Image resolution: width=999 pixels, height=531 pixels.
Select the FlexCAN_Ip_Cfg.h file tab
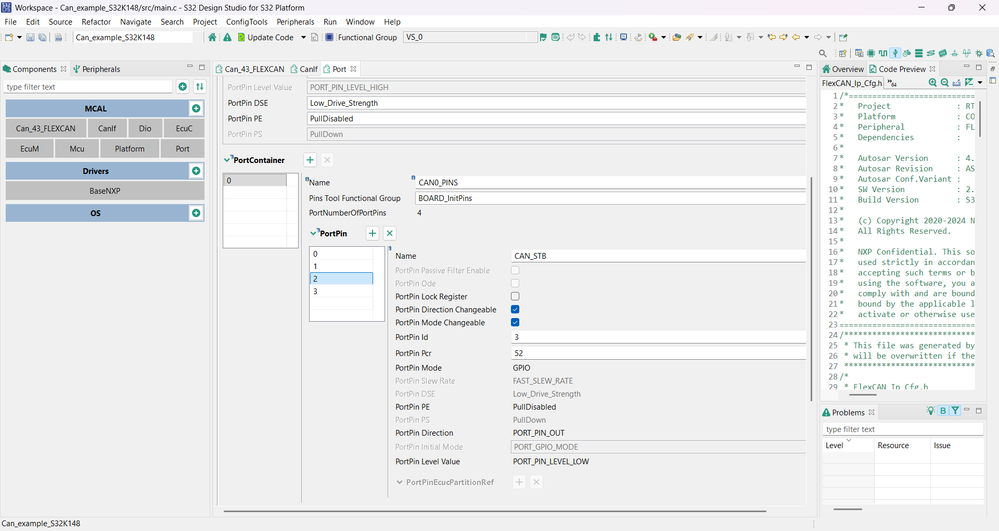tap(852, 83)
